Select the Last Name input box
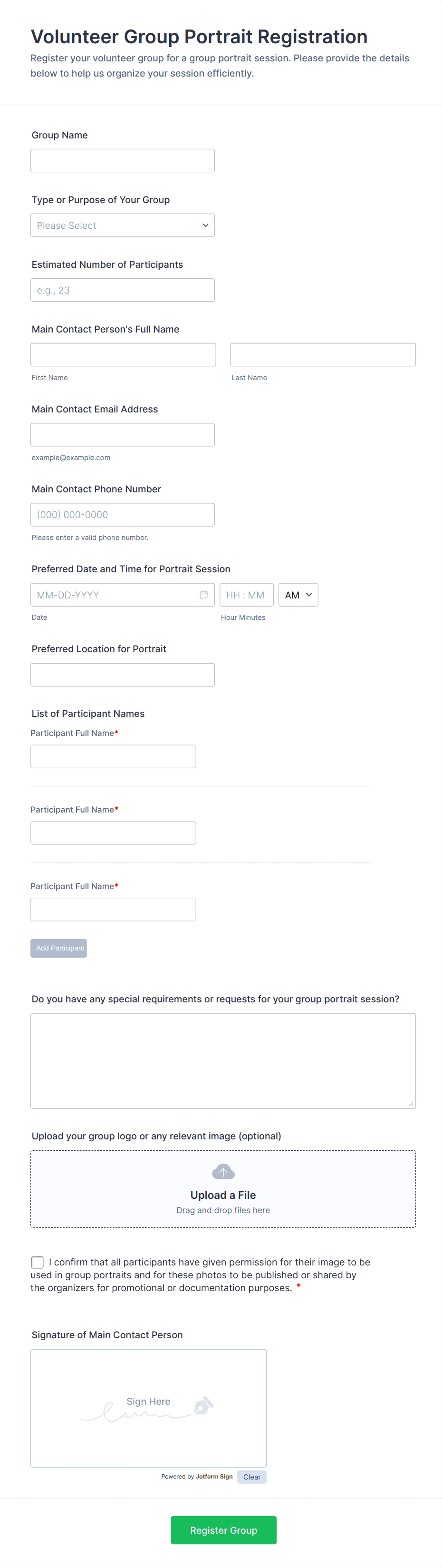The image size is (442, 1568). 322,354
